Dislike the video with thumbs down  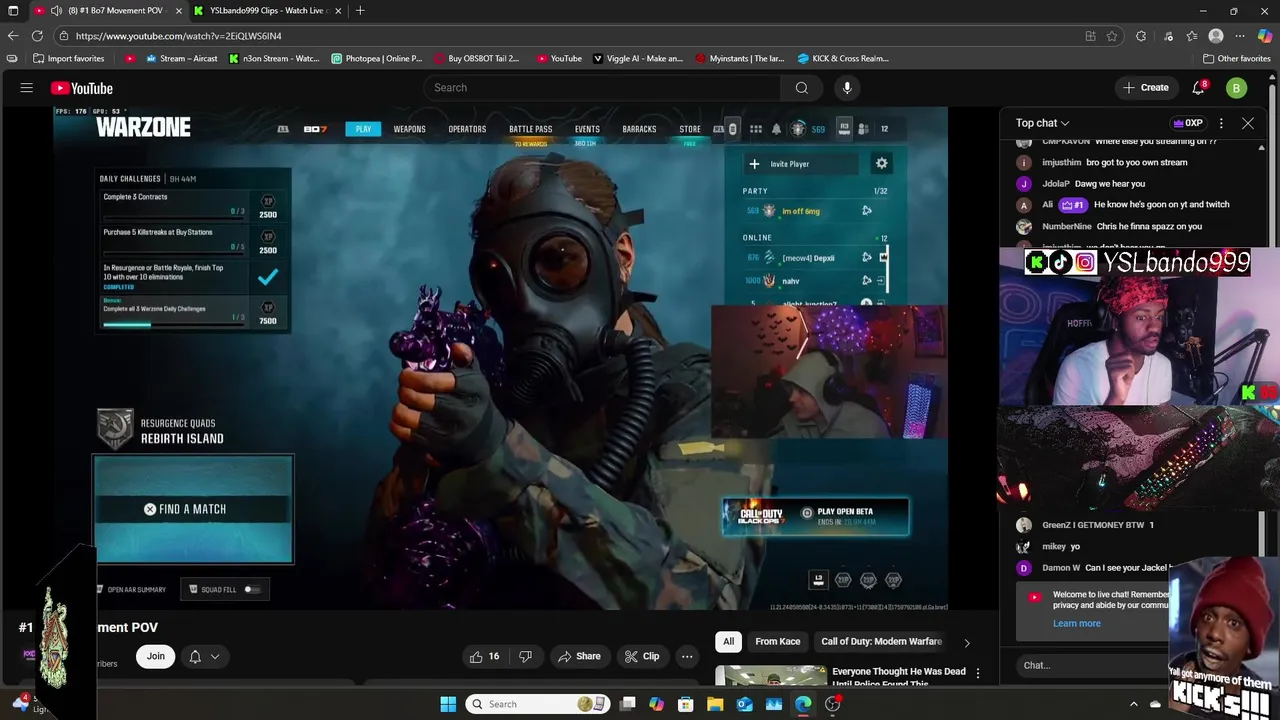[525, 656]
